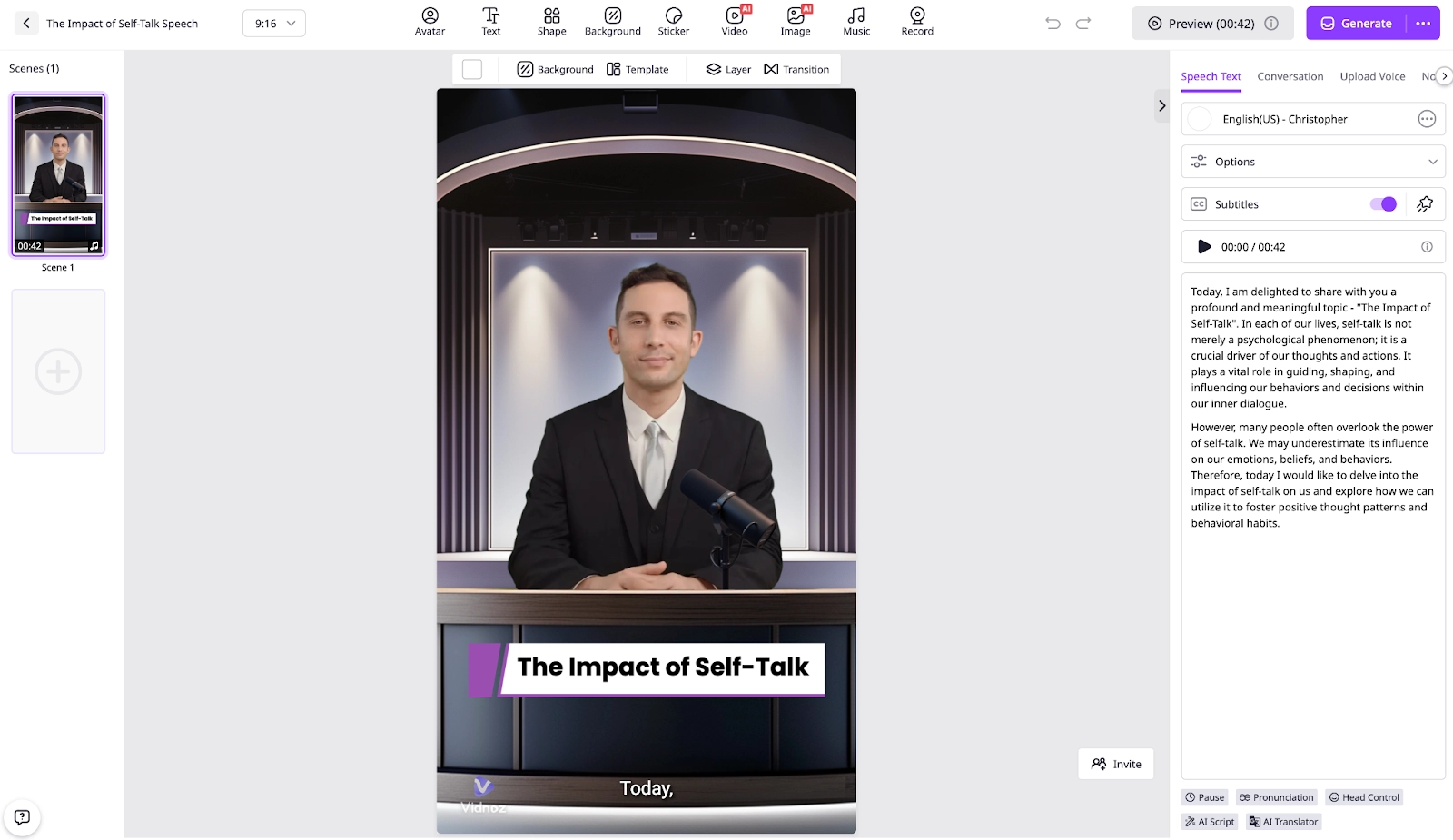This screenshot has height=840, width=1453.
Task: Switch to the Conversation tab
Action: point(1290,76)
